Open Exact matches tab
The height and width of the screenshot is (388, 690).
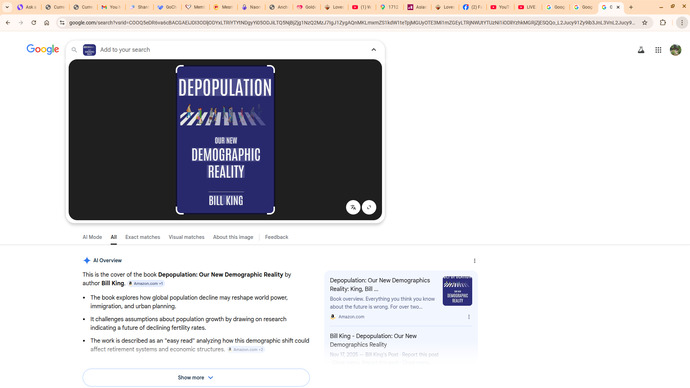click(143, 237)
